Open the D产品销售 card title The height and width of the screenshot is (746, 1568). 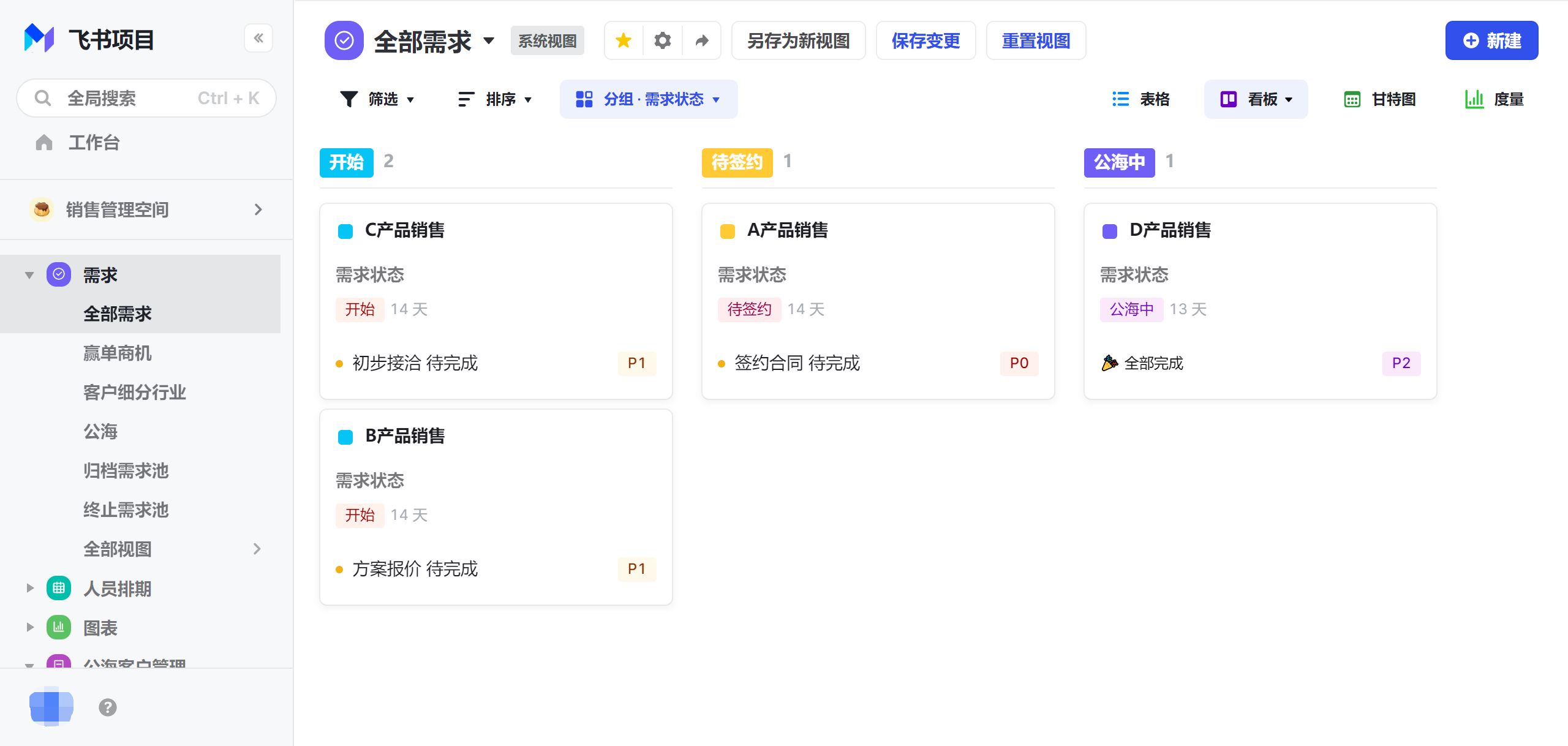(x=1170, y=230)
